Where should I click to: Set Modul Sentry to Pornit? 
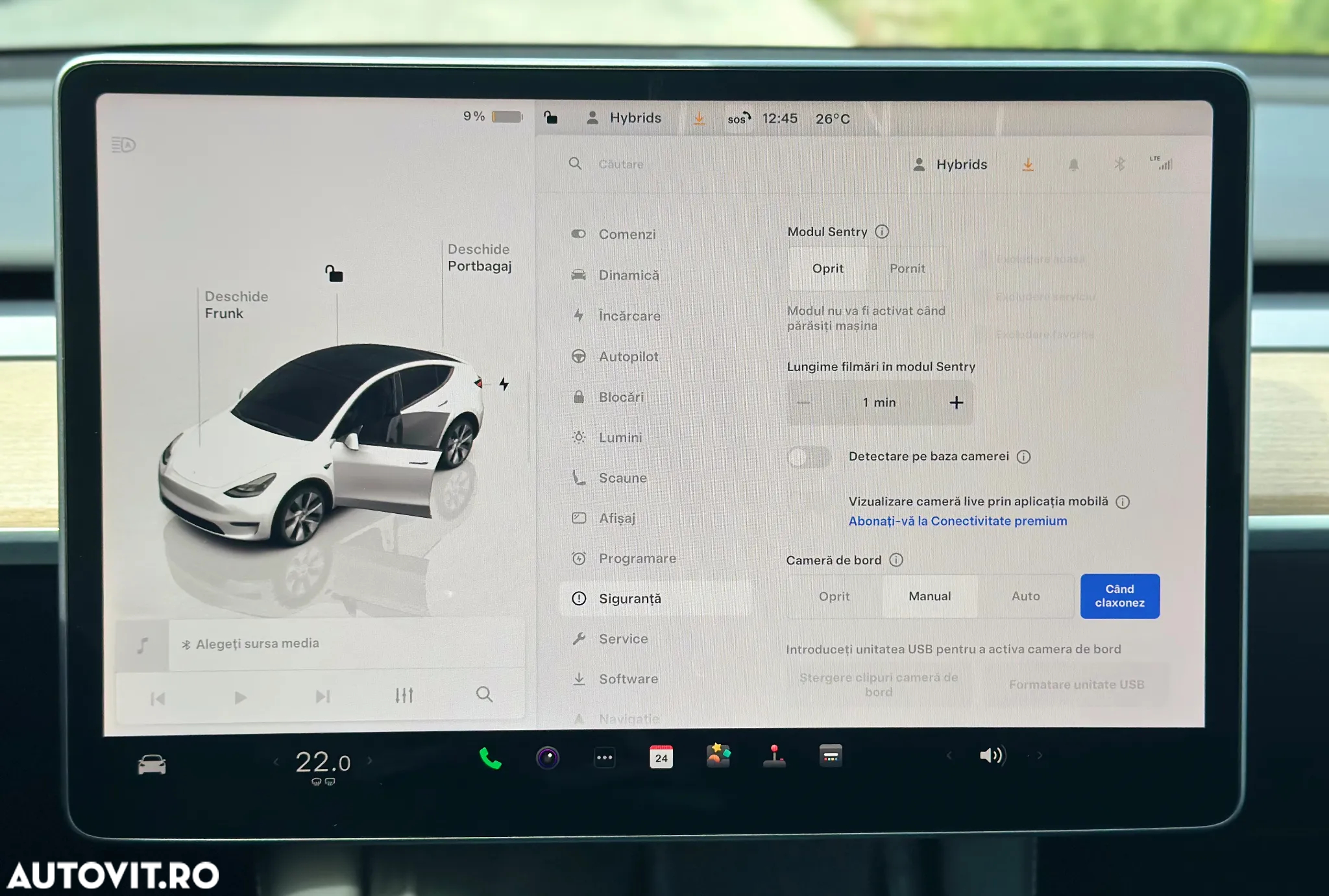point(907,269)
